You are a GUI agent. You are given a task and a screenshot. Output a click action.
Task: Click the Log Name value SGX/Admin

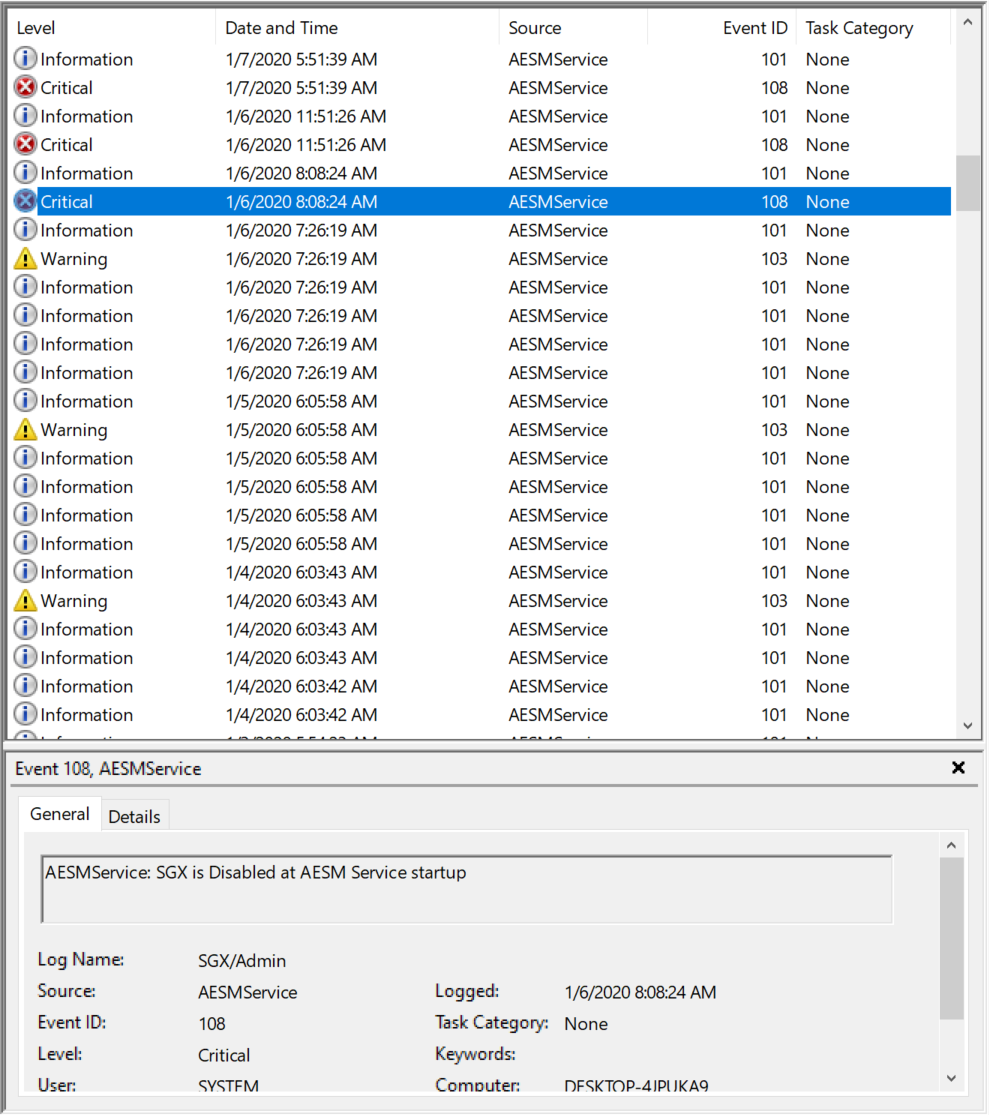coord(242,961)
